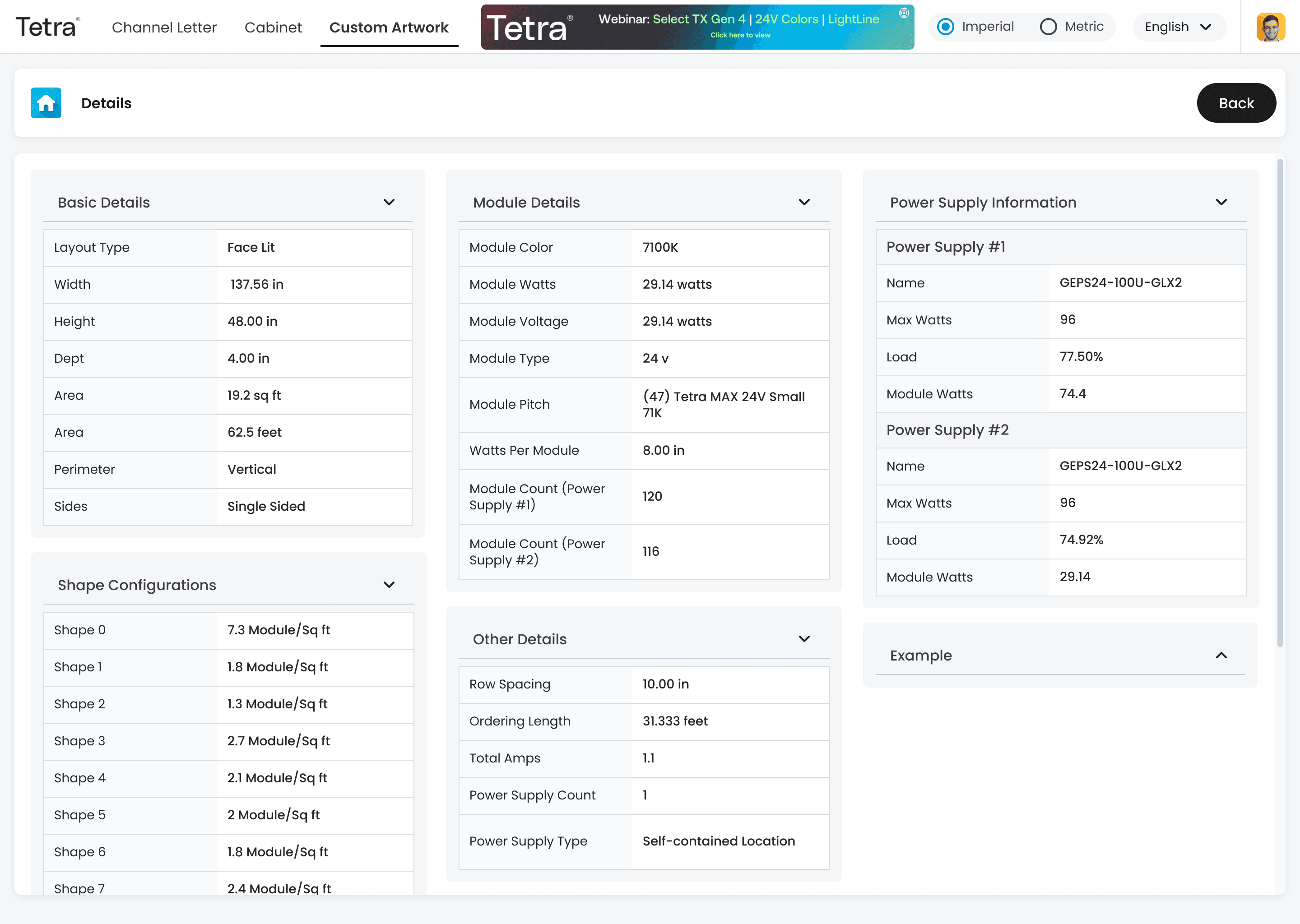Collapse the Shape Configurations section
Screen dimensions: 1300x924
(389, 585)
